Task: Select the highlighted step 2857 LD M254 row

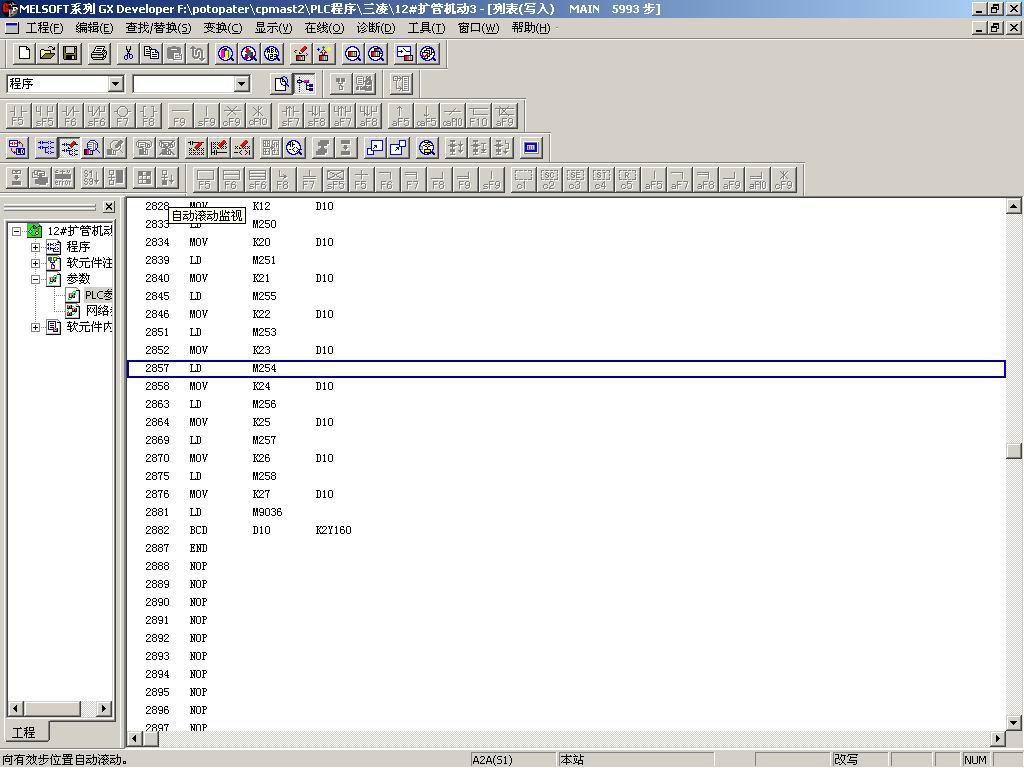Action: tap(566, 368)
